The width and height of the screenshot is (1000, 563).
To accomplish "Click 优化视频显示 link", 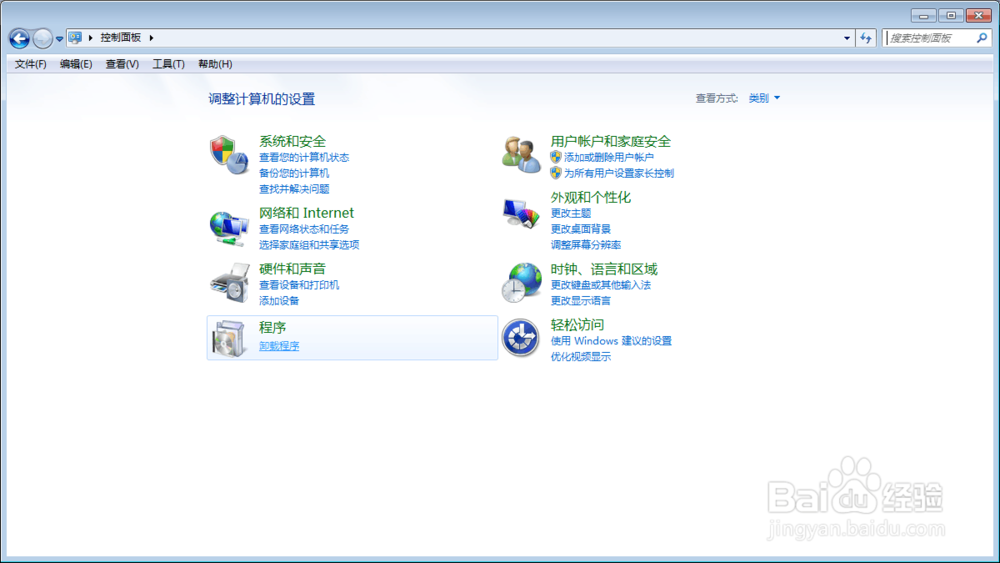I will tap(580, 356).
